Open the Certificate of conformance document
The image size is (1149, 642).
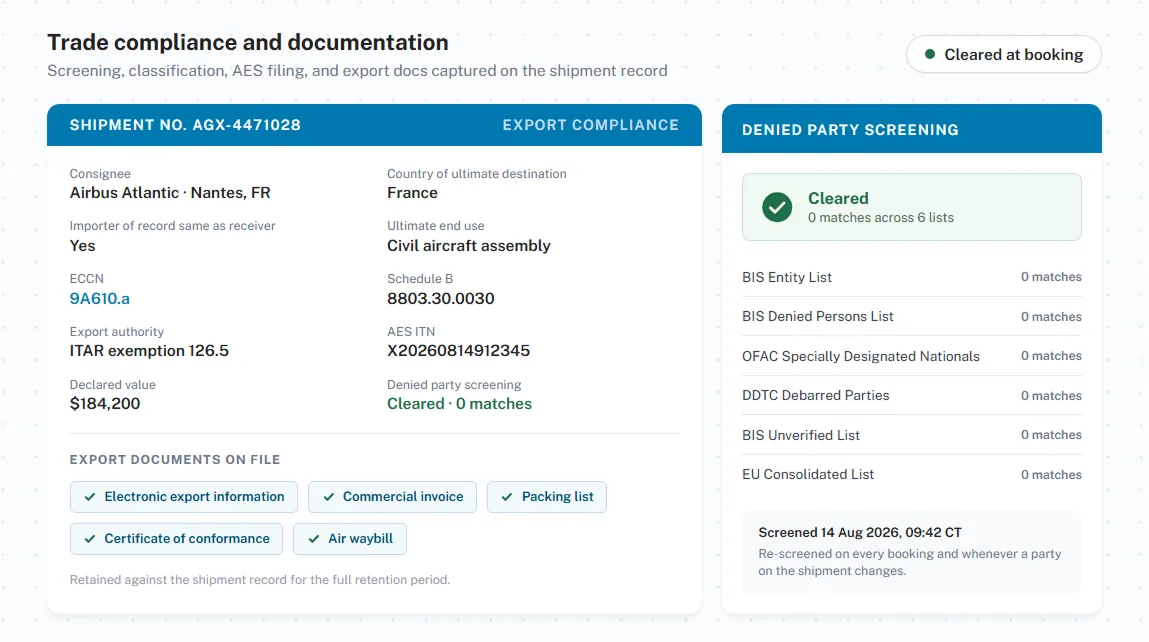(x=177, y=539)
